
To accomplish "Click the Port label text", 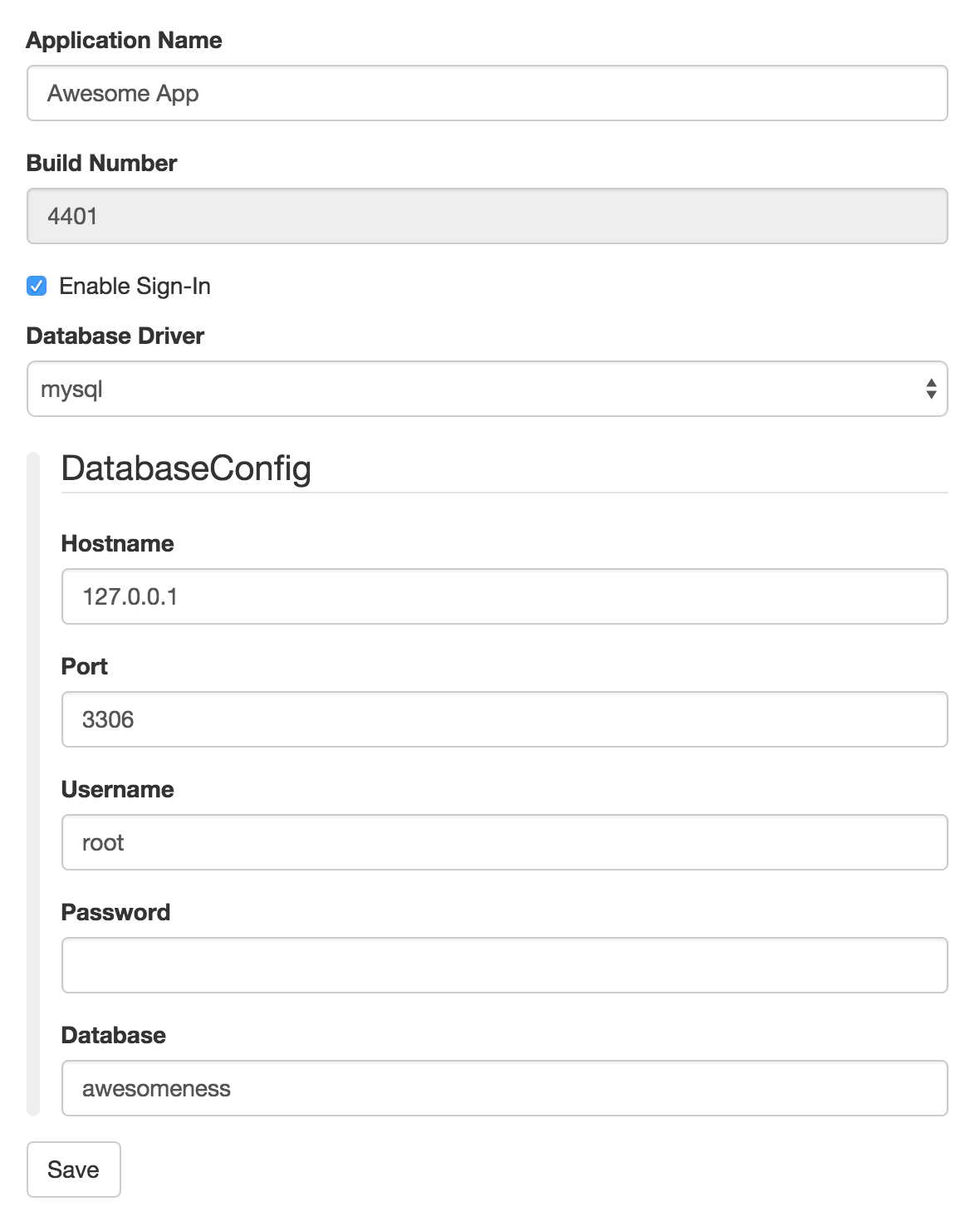I will pos(85,666).
